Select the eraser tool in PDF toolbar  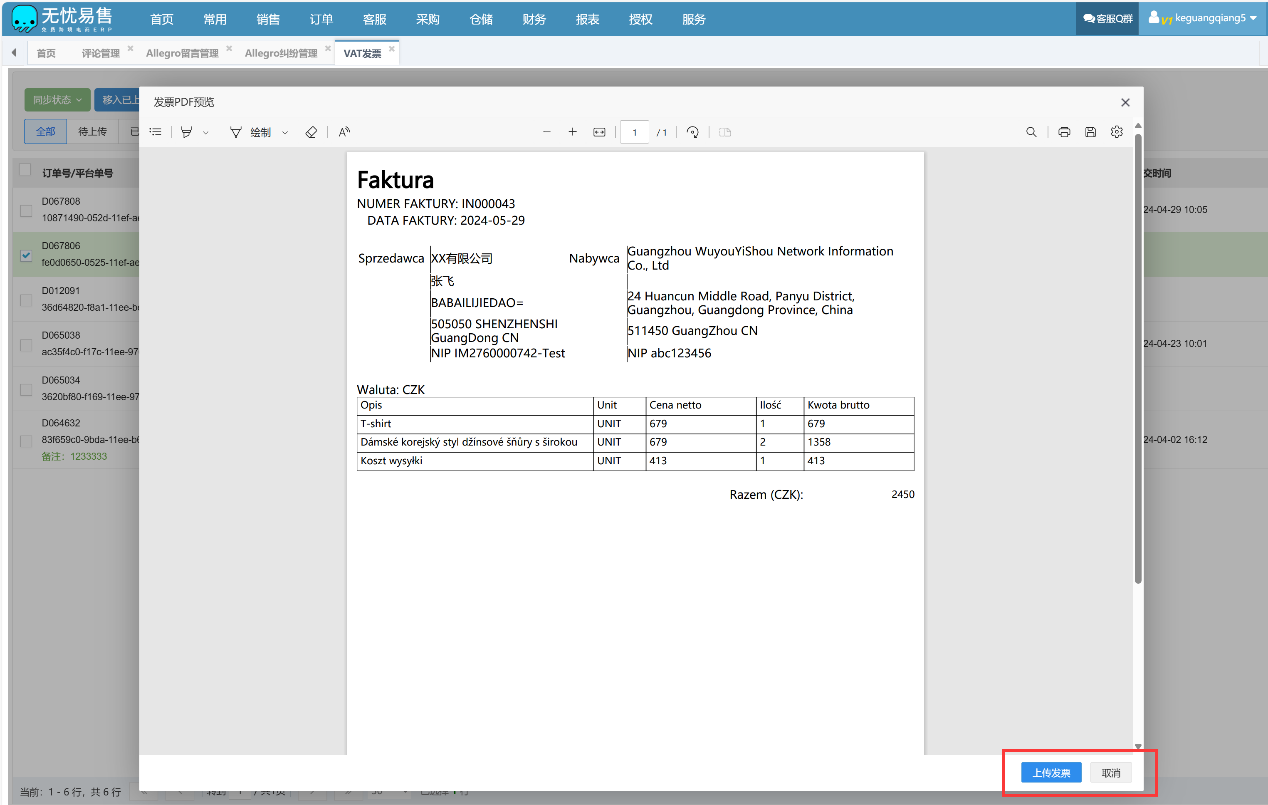[x=311, y=132]
